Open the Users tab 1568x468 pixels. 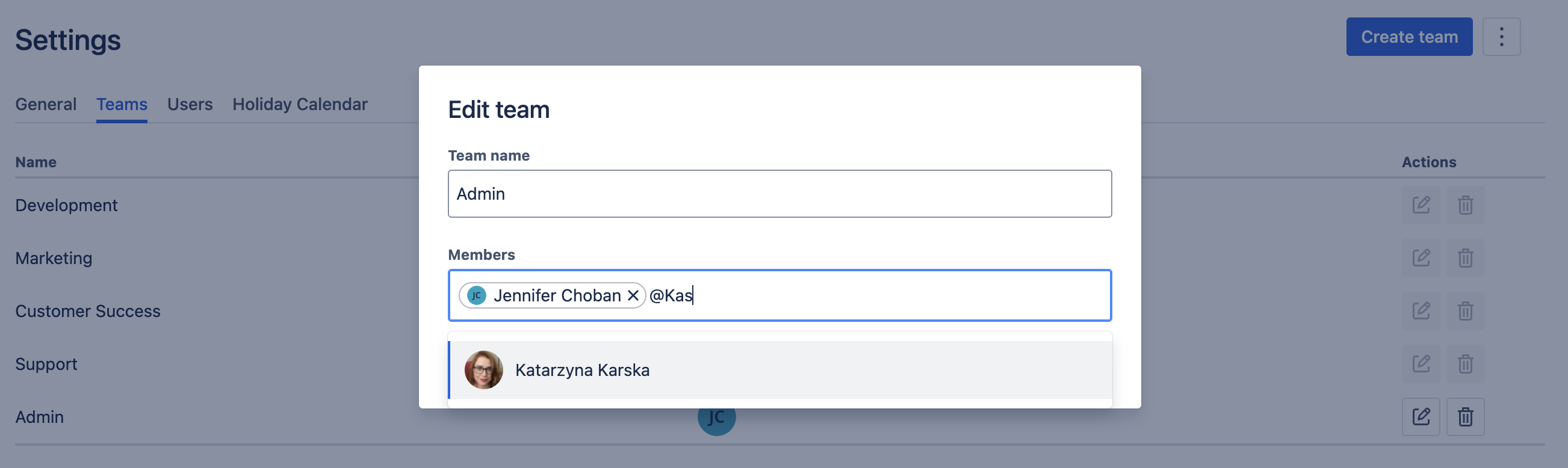[190, 104]
